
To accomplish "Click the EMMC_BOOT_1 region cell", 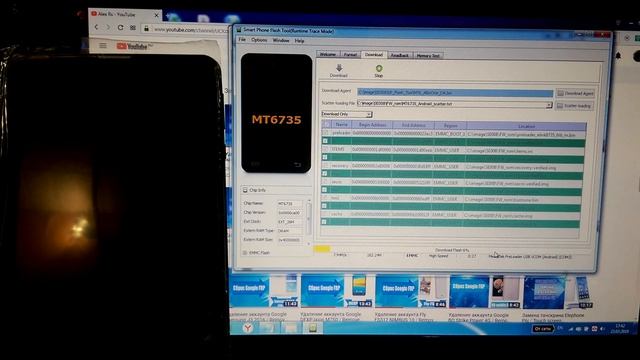I will tap(450, 134).
